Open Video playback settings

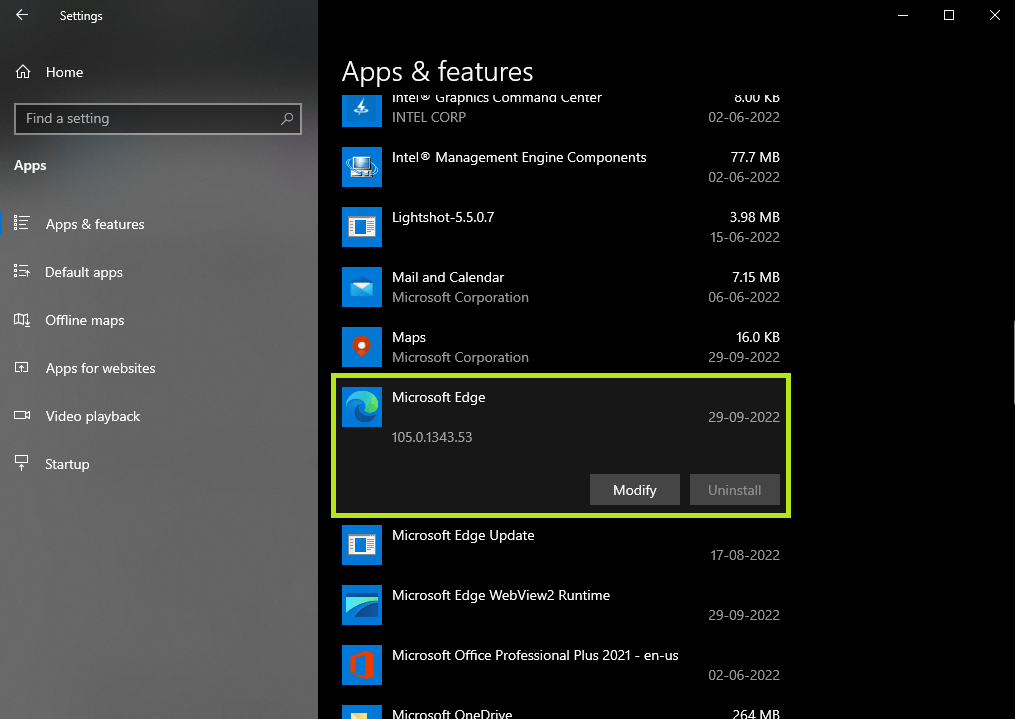click(x=159, y=415)
